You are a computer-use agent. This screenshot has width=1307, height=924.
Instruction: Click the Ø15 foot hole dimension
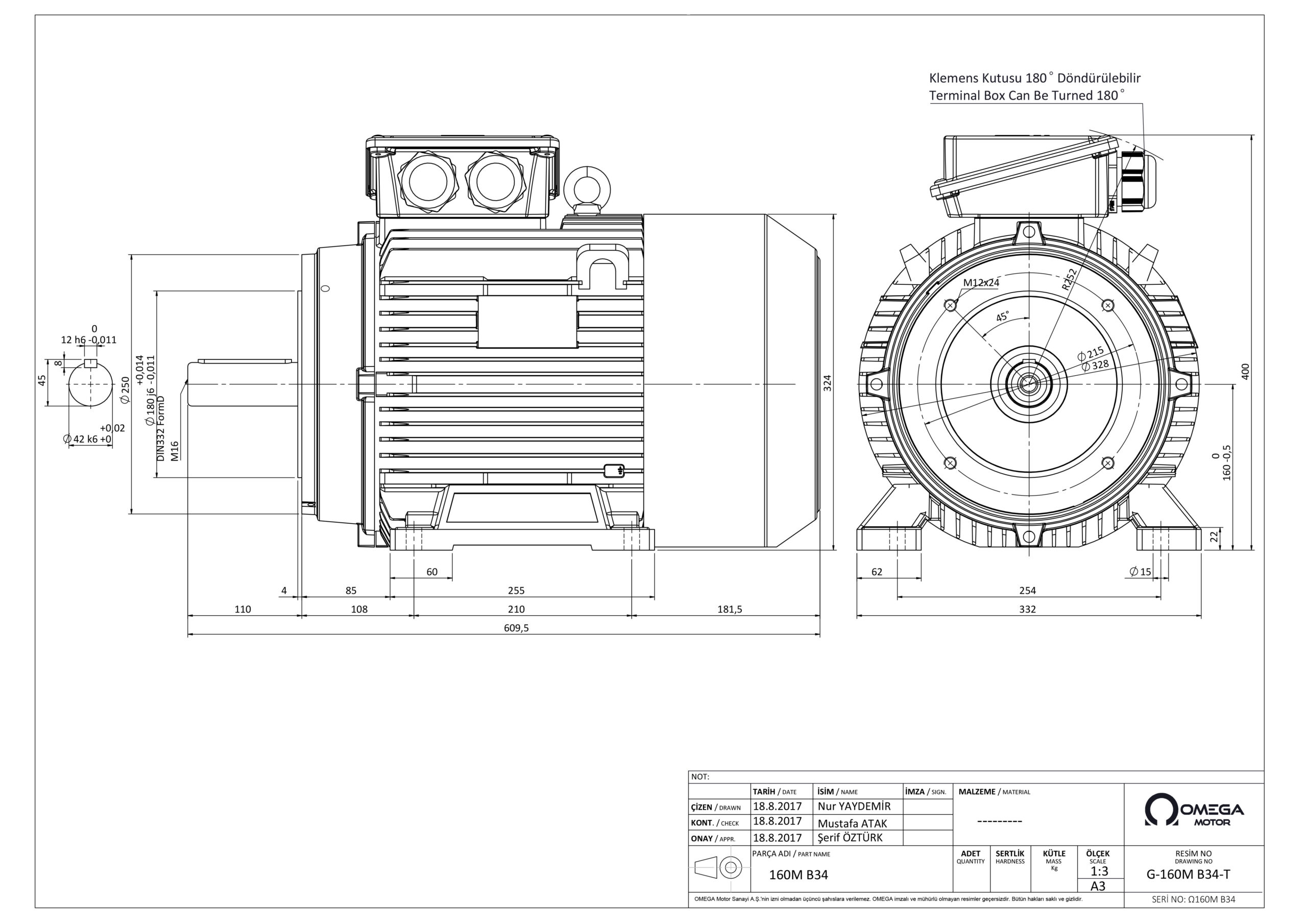pos(1140,572)
